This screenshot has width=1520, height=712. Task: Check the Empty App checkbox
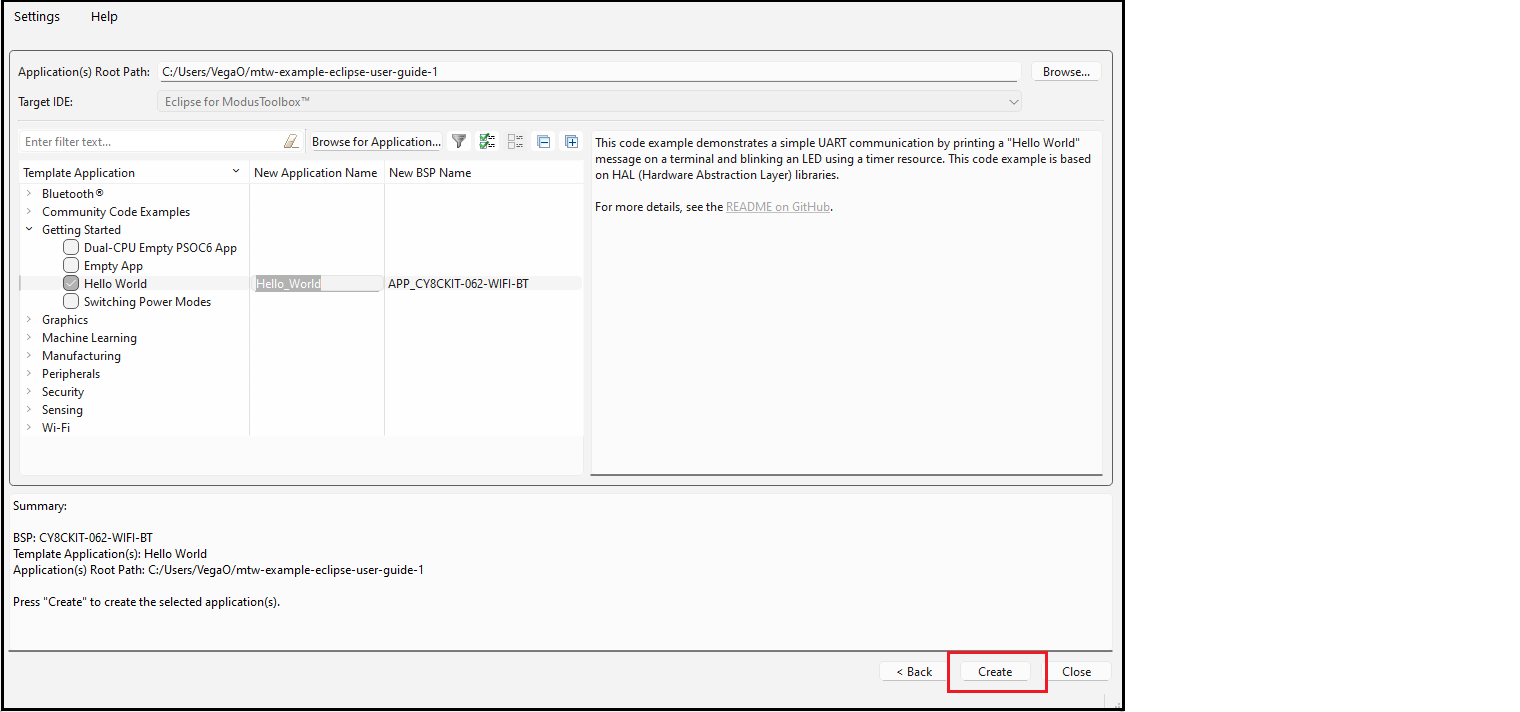tap(71, 266)
